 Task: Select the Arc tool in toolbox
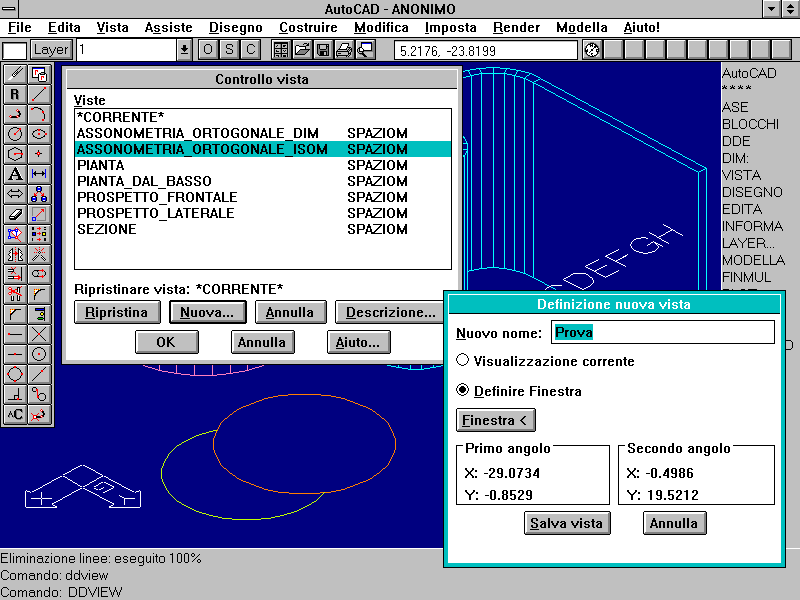[39, 114]
